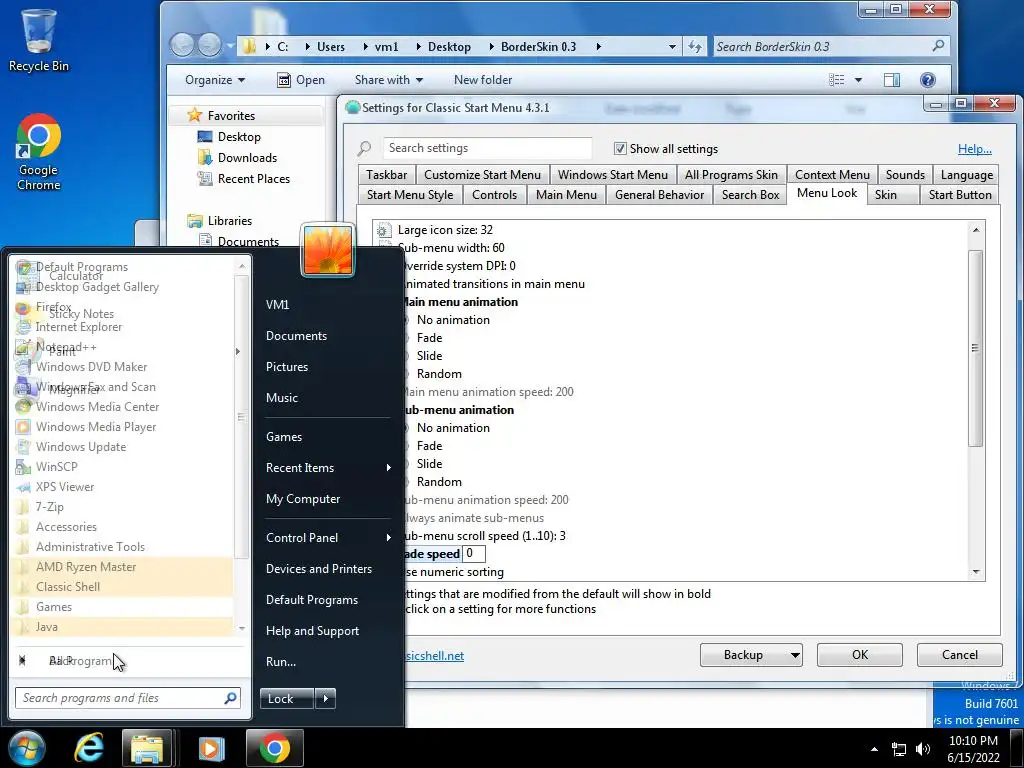Select No animation for sub-menu
This screenshot has height=768, width=1024.
tap(453, 428)
